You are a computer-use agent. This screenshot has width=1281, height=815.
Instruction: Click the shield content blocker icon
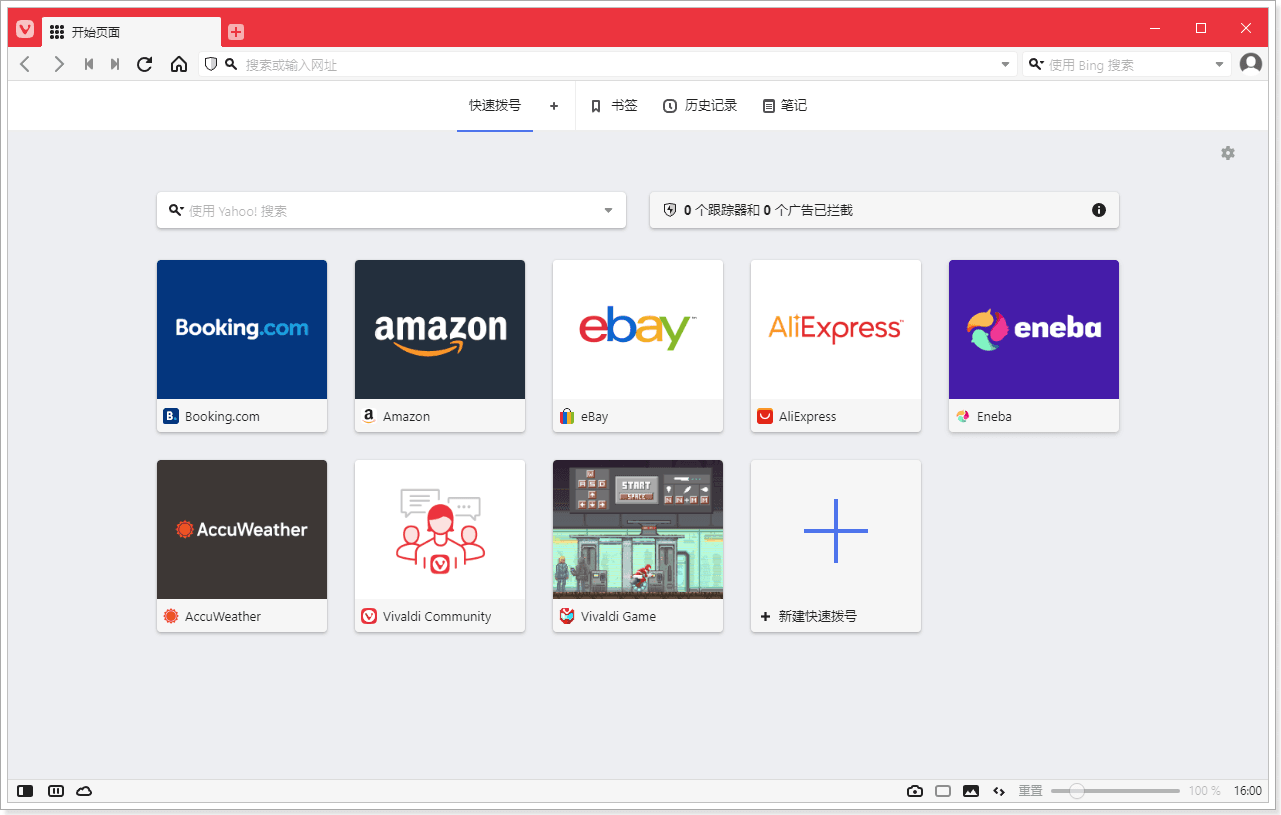point(210,64)
